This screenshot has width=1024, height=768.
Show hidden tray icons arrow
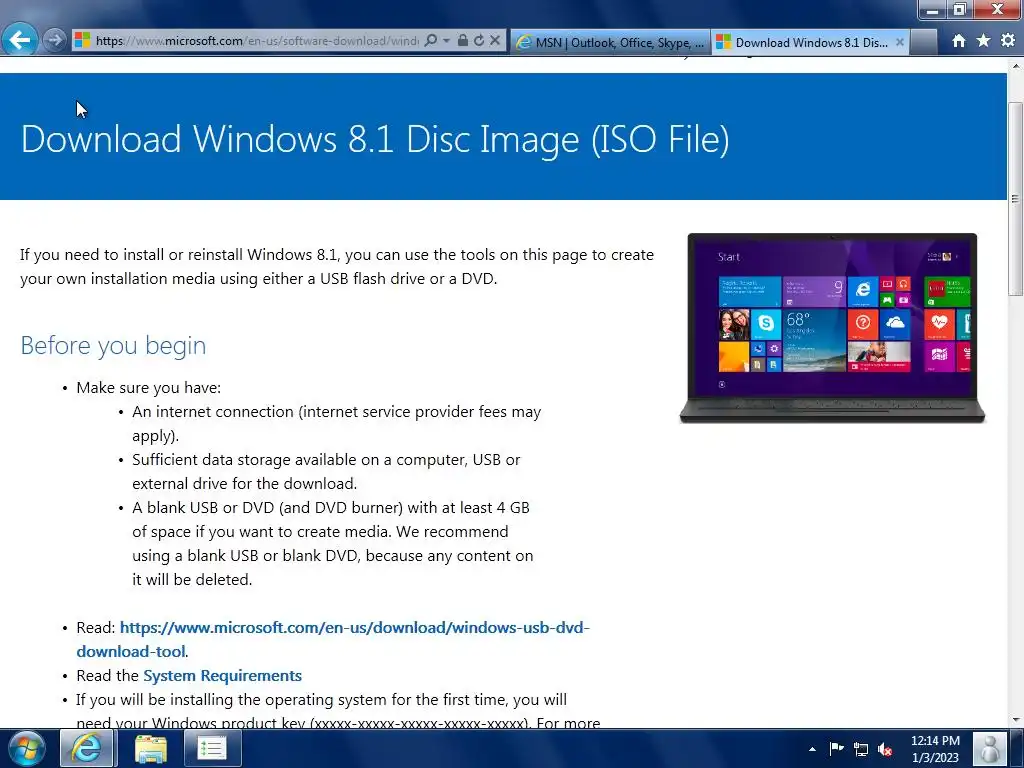(812, 749)
